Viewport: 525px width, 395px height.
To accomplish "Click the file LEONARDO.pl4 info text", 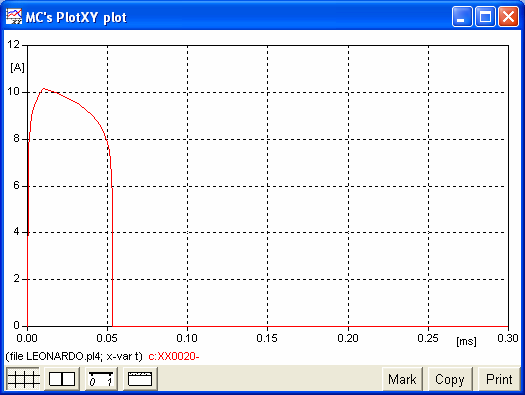I will coord(74,356).
